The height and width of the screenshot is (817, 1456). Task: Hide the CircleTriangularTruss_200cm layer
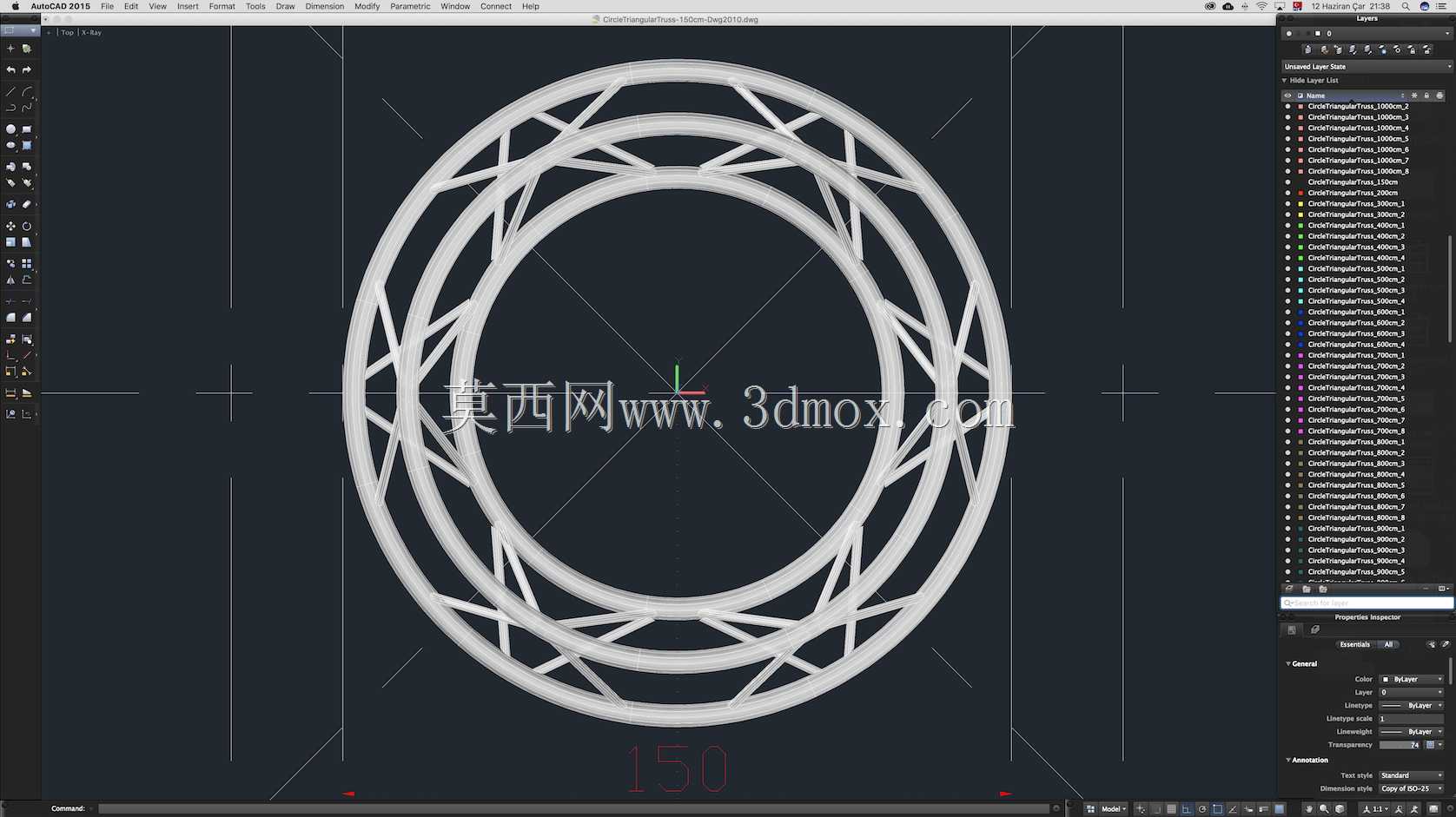point(1288,193)
